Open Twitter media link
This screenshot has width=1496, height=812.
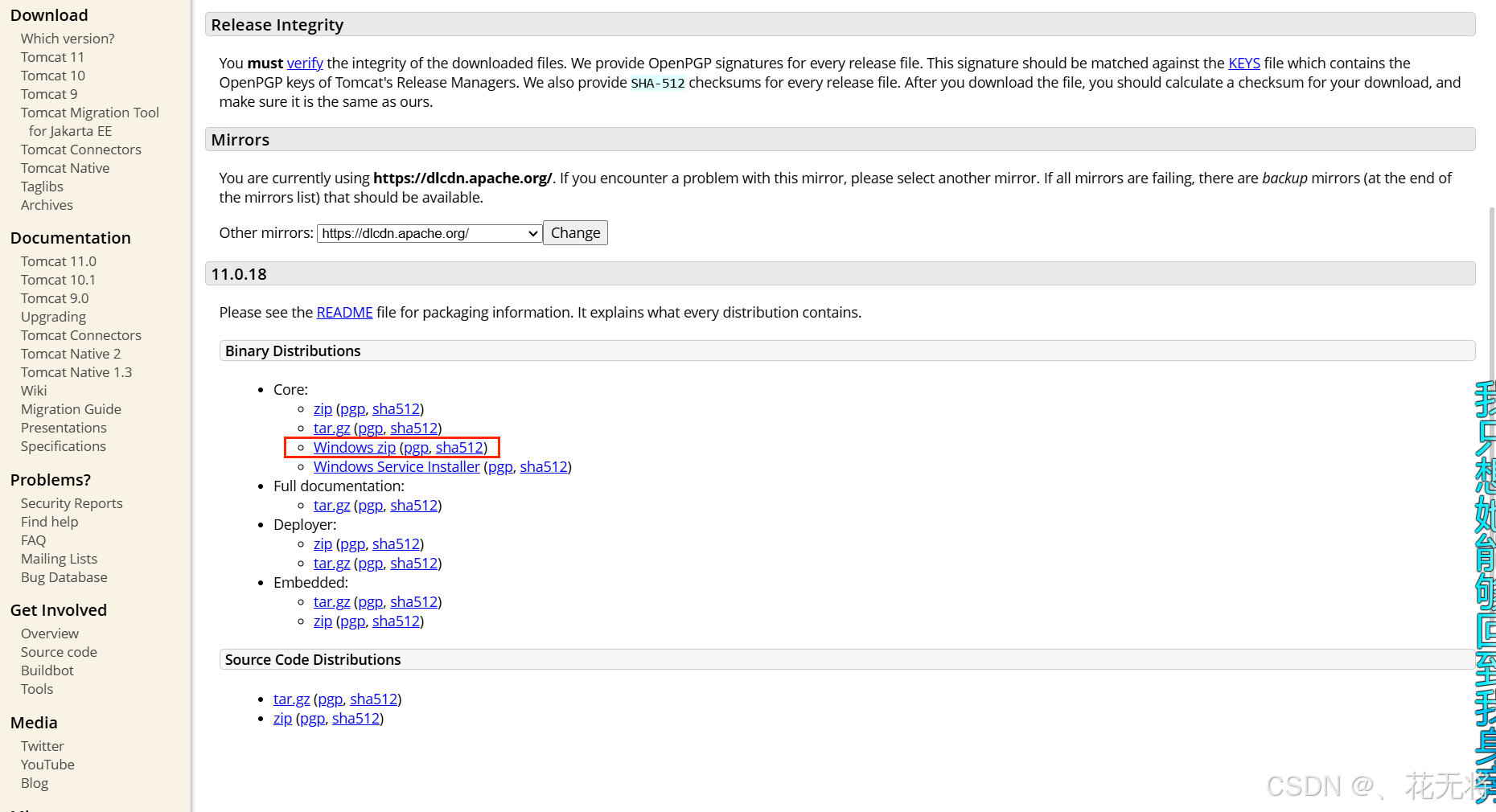(x=43, y=746)
